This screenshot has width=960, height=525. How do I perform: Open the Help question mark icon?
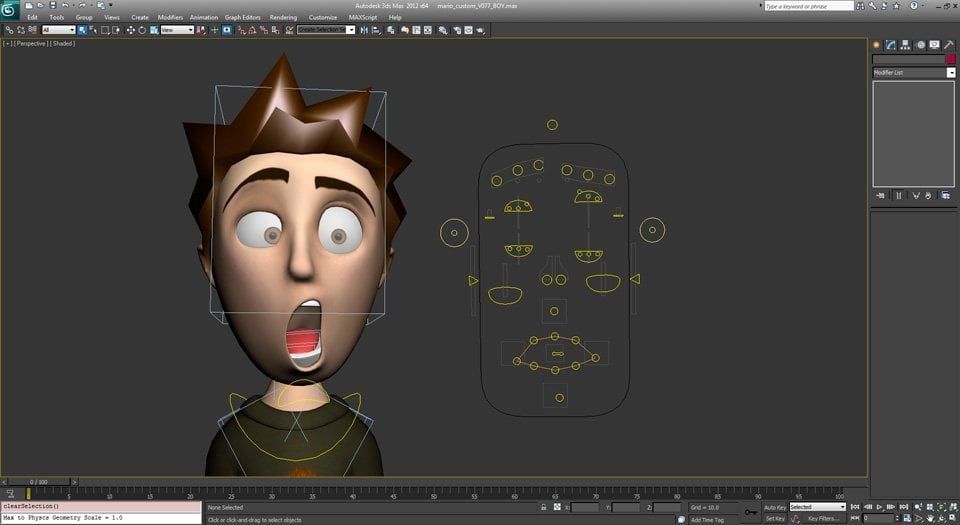coord(913,6)
